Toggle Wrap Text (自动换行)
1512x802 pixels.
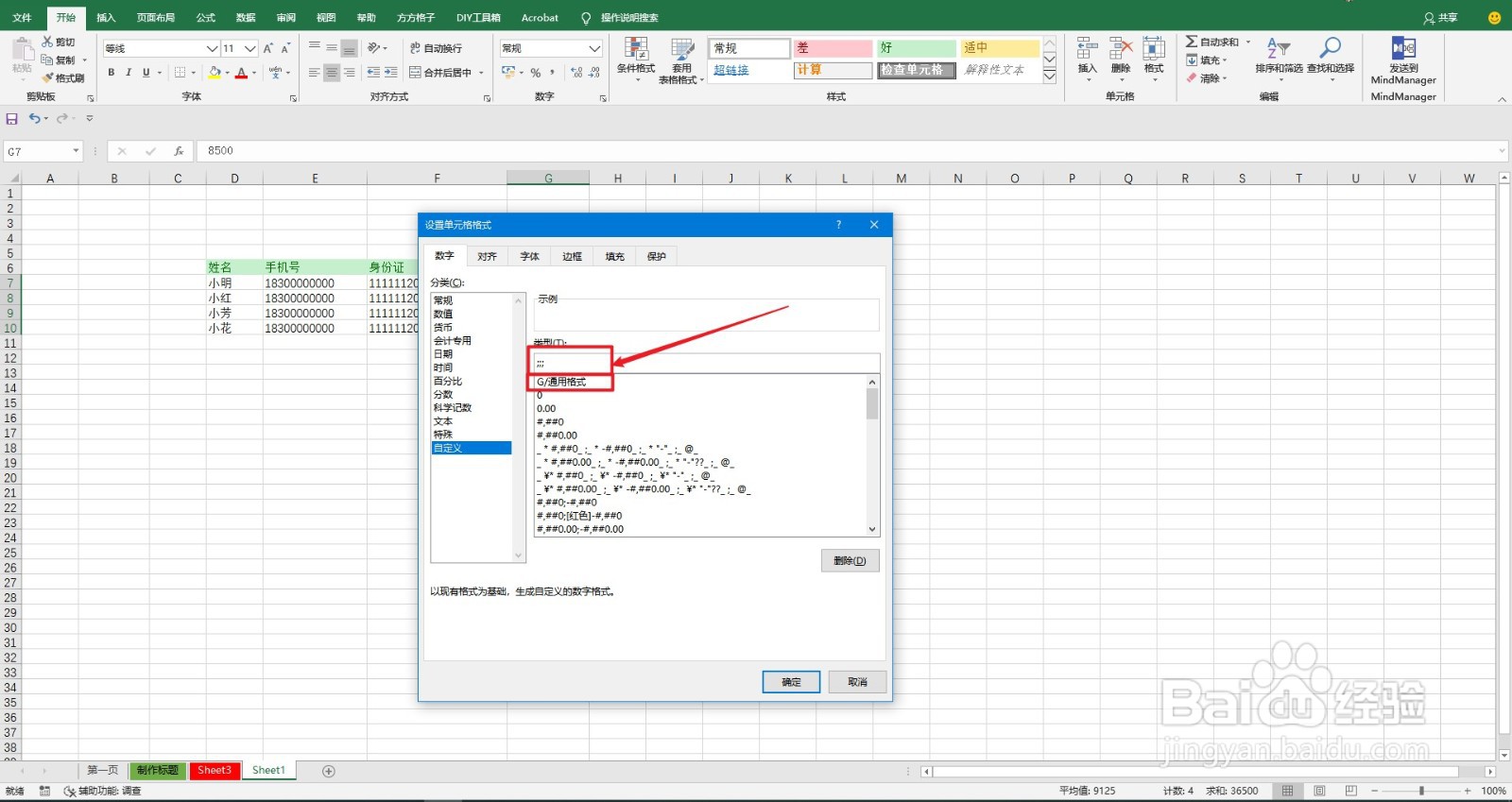coord(436,48)
